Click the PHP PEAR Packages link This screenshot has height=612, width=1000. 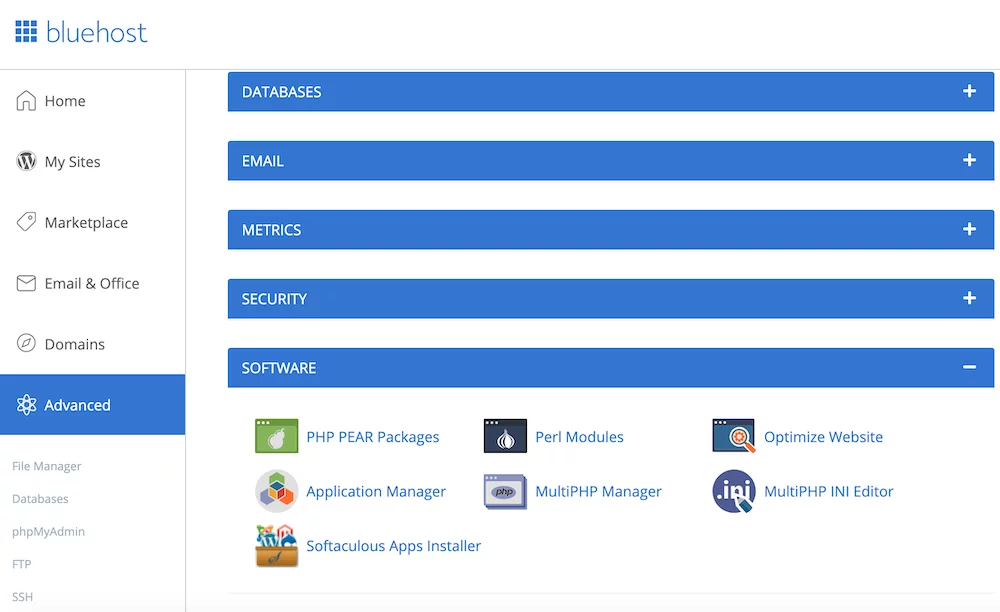[x=372, y=437]
